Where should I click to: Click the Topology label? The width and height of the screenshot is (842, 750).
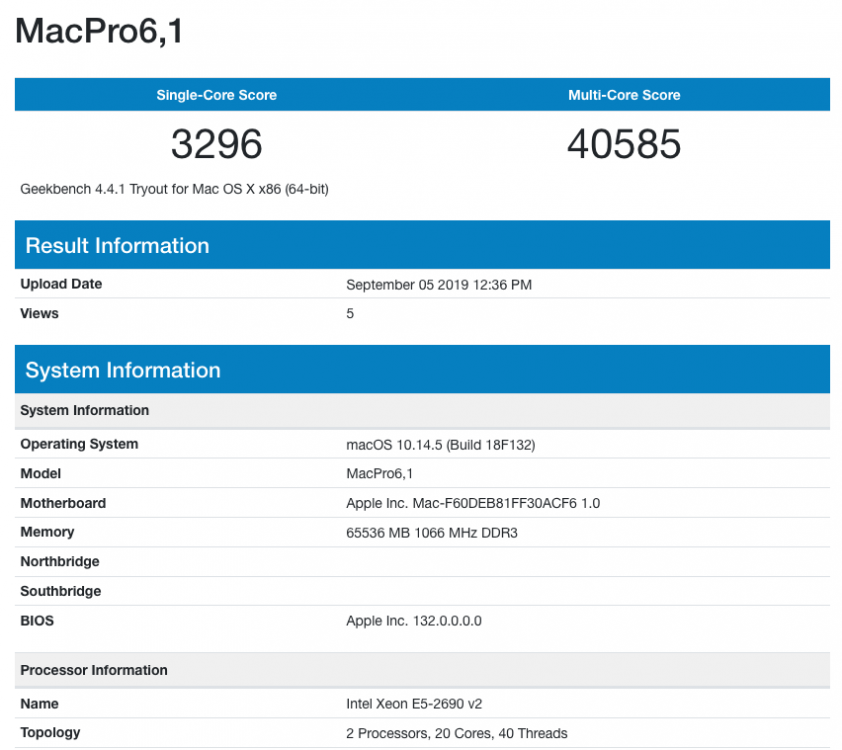pyautogui.click(x=50, y=733)
